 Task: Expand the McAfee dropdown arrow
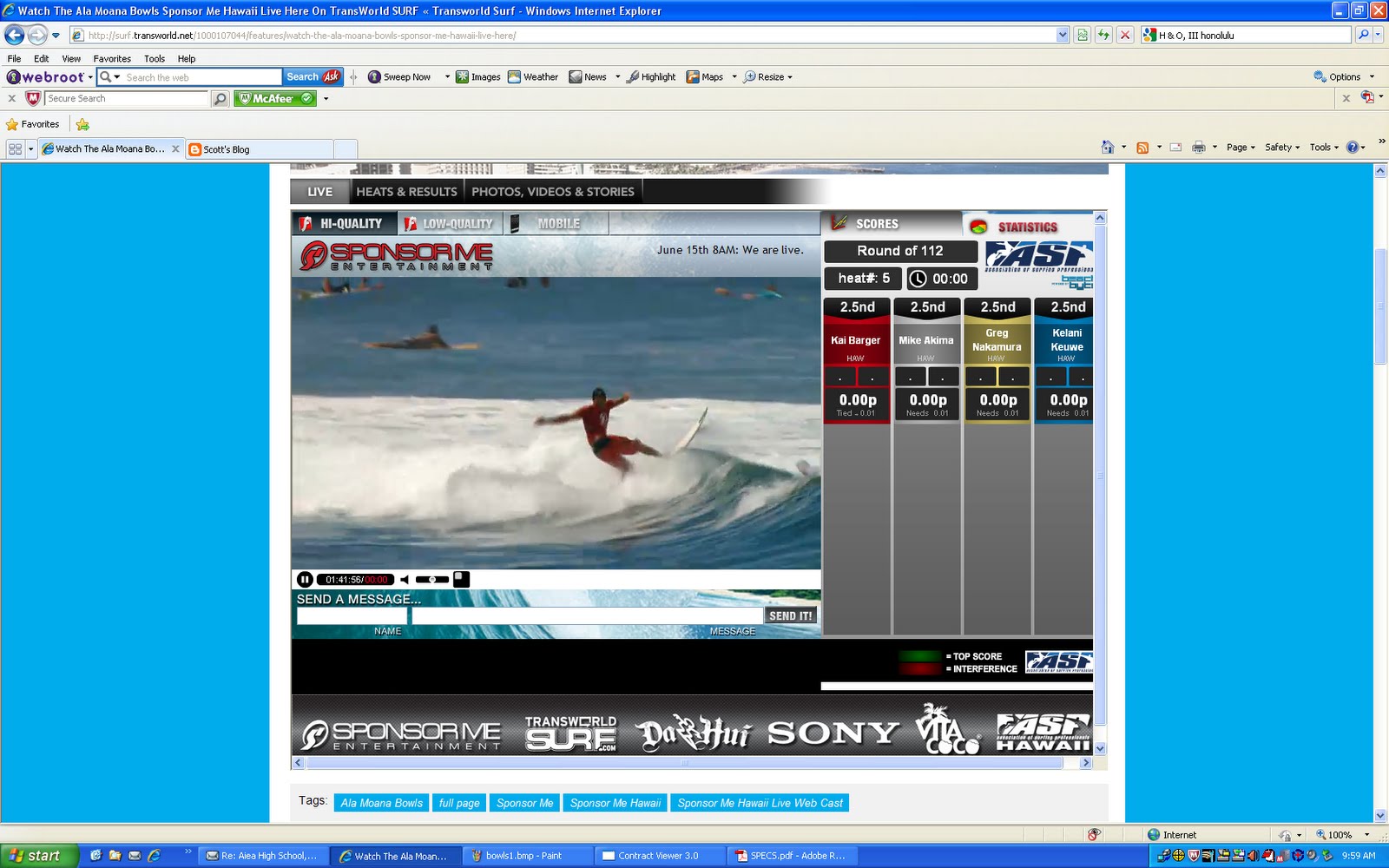click(326, 99)
